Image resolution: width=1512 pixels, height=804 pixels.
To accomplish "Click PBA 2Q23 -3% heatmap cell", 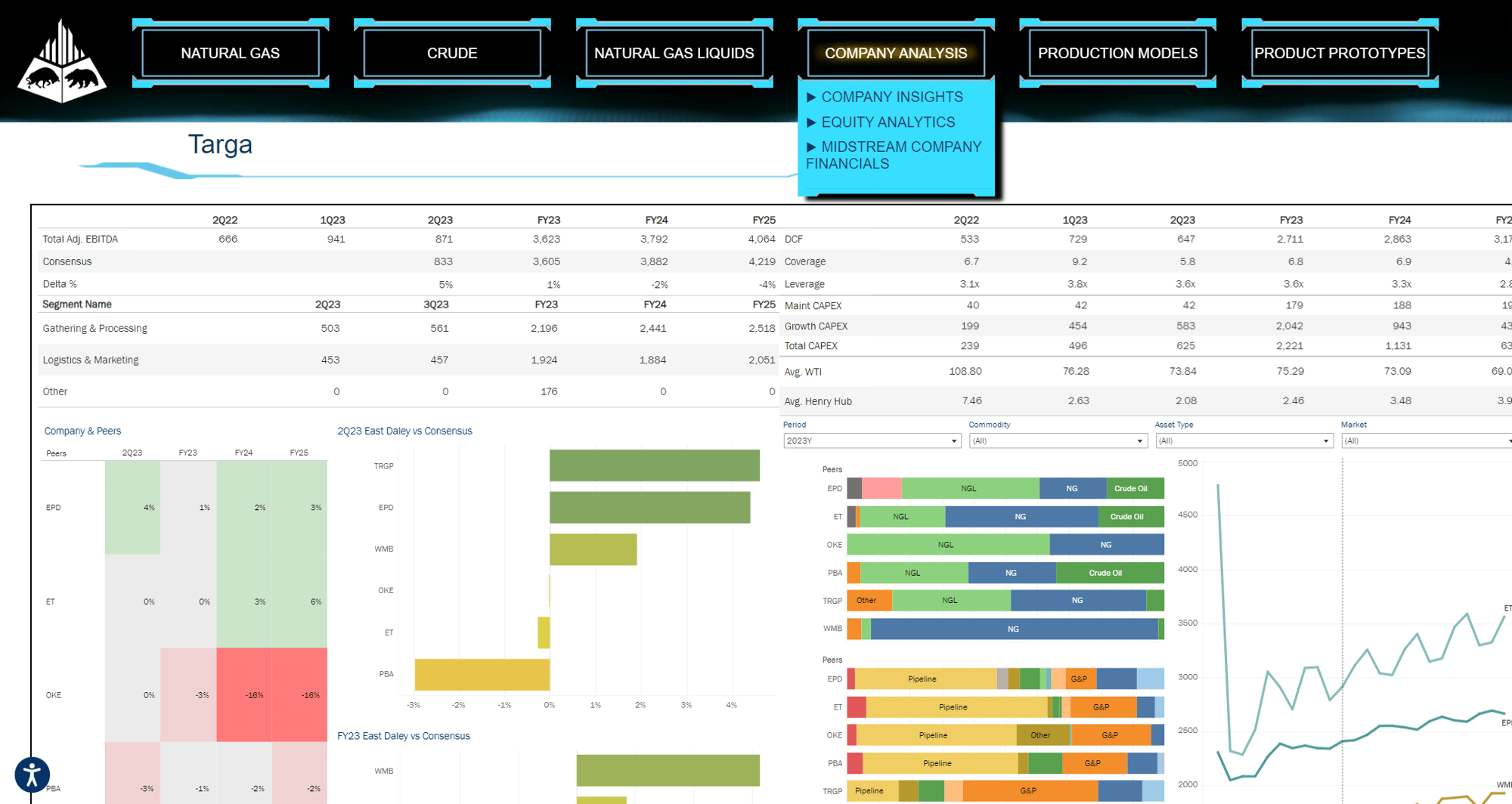I will pos(132,772).
